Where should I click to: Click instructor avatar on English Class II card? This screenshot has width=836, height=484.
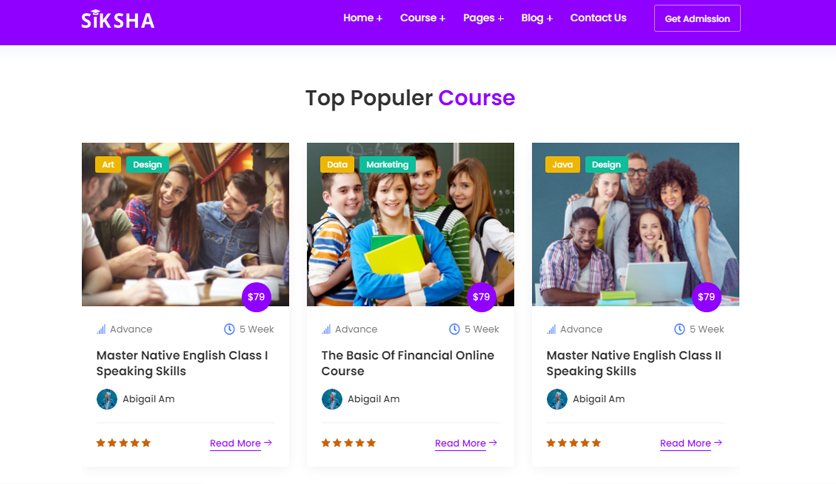pos(557,399)
